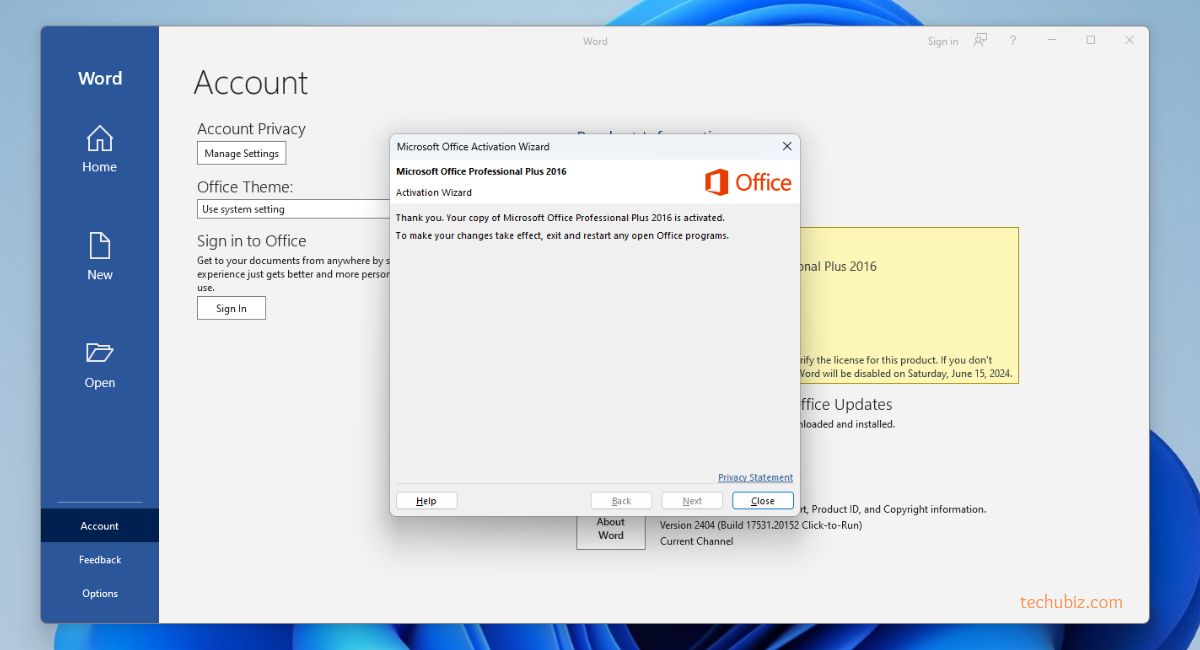Click the Open folder icon
The image size is (1200, 650).
pos(99,353)
